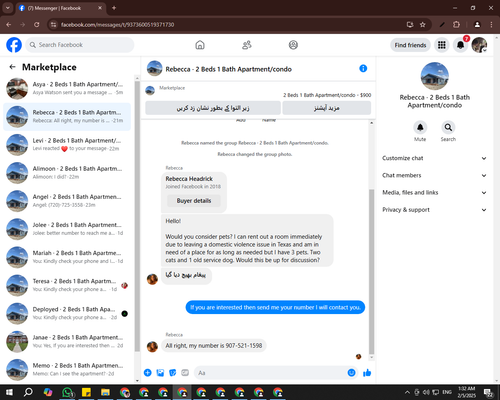Click Buyer details button
Viewport: 500px width, 400px height.
click(194, 201)
